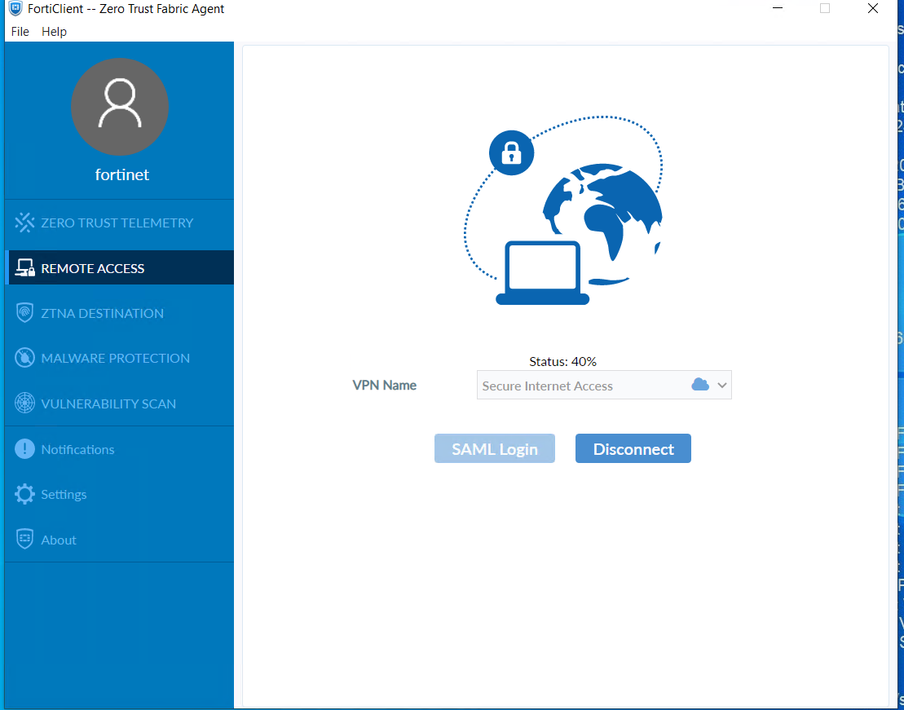
Task: Go to Zero Trust Telemetry tab
Action: [119, 222]
